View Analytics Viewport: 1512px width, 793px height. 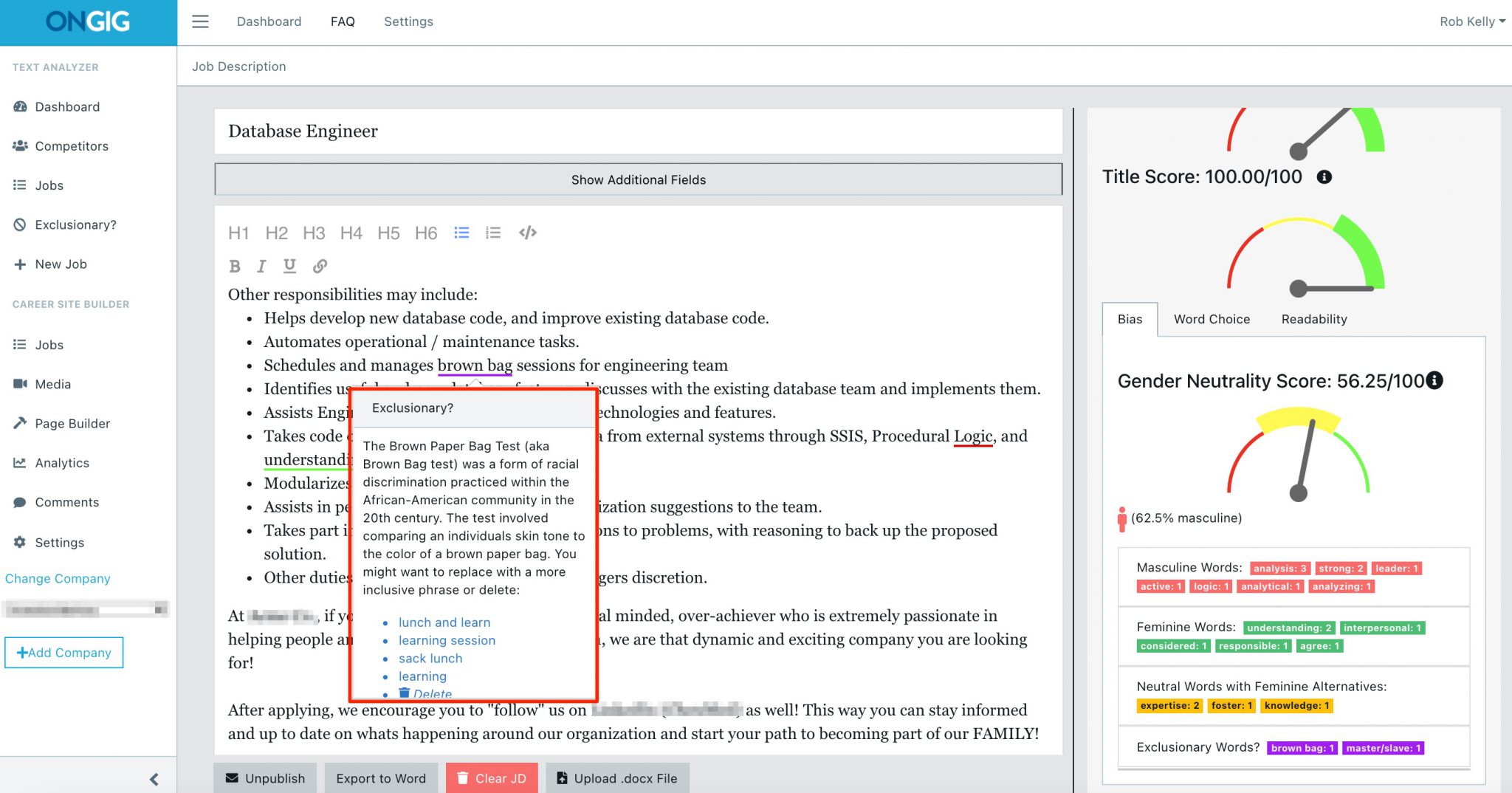tap(61, 462)
